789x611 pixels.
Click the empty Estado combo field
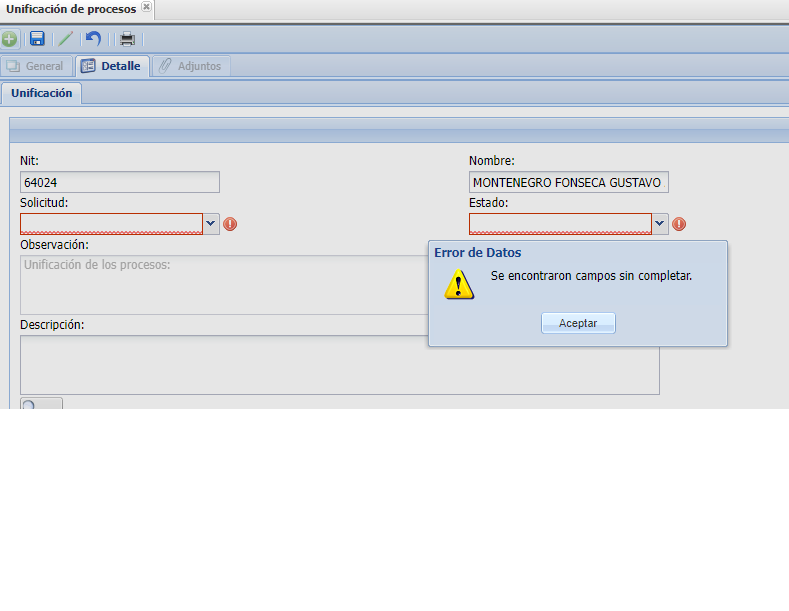(x=560, y=224)
